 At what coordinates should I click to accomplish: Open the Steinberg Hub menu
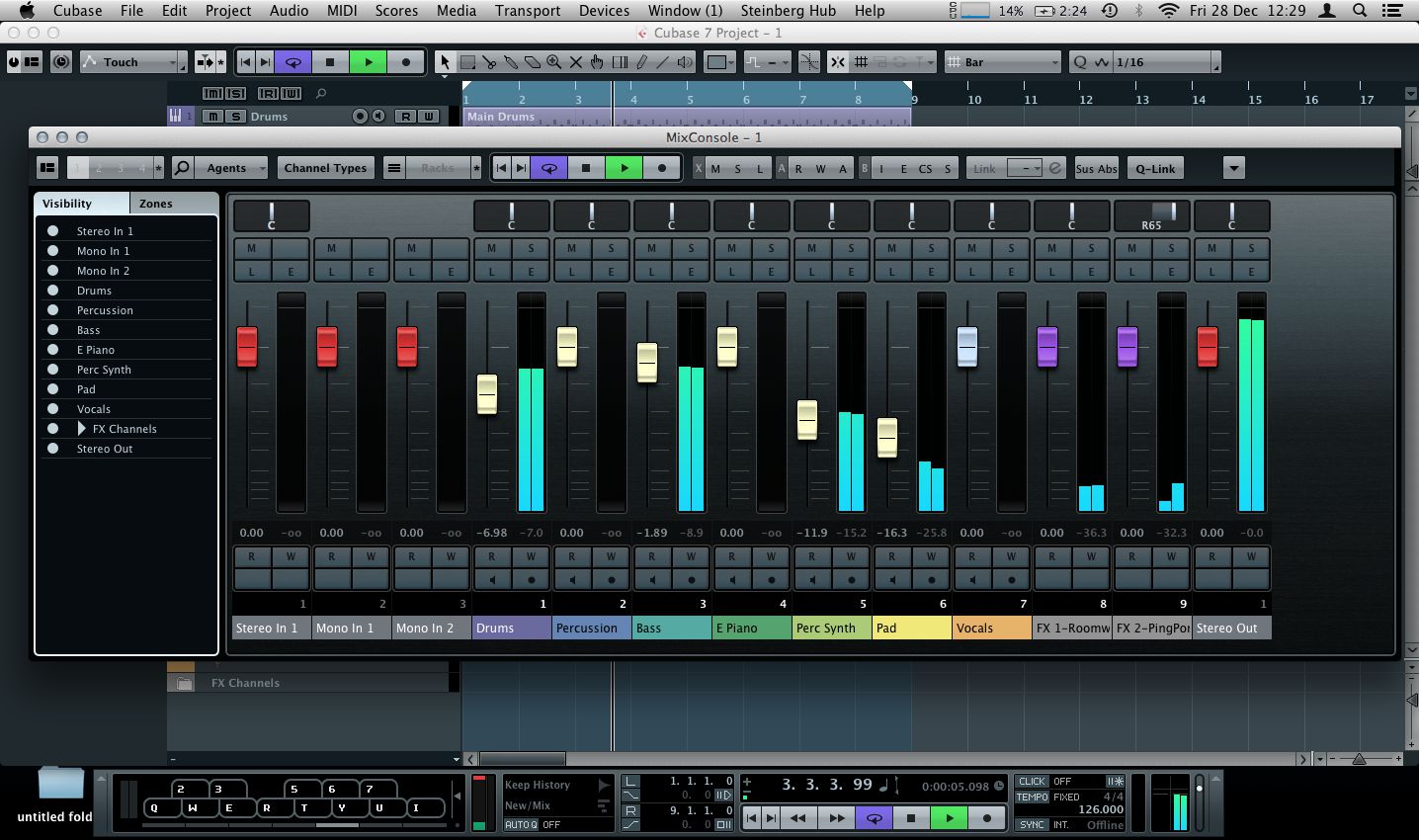pos(788,10)
